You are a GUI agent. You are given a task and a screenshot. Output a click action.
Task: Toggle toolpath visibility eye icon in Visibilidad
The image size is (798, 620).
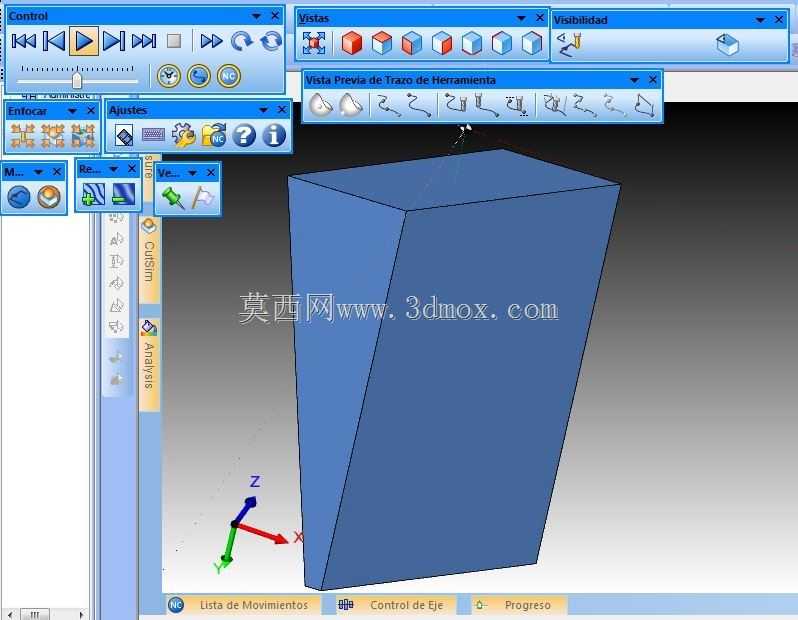569,45
